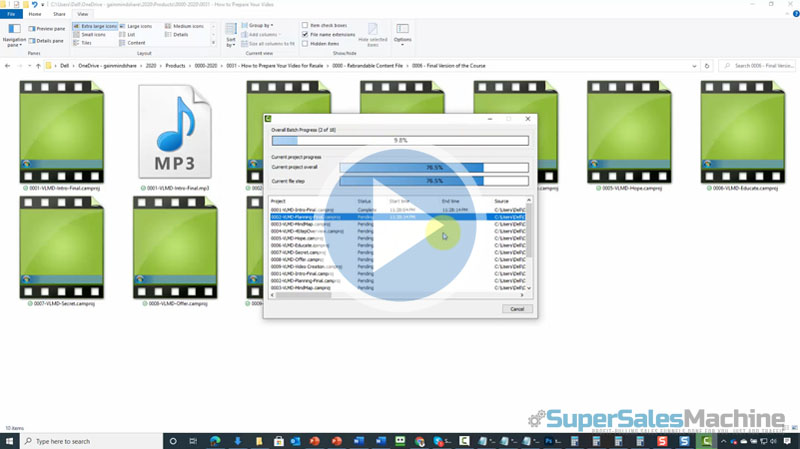
Task: Choose Extra large icons layout
Action: [99, 25]
